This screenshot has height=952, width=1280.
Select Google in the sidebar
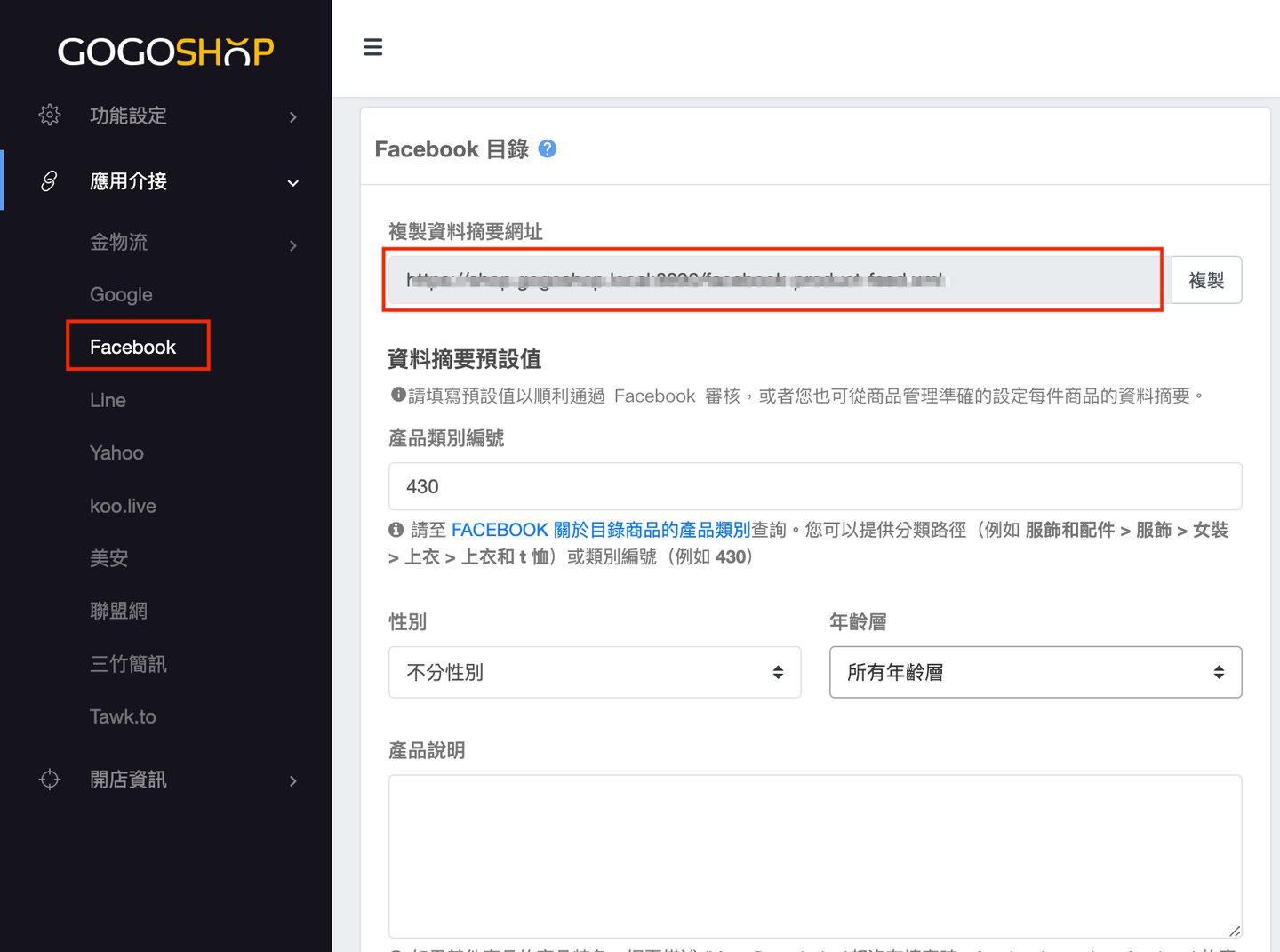[121, 295]
